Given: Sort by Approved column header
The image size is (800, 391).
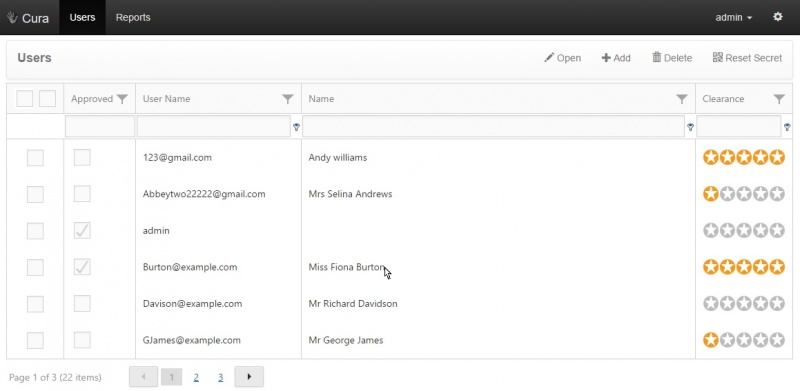Looking at the screenshot, I should [92, 99].
